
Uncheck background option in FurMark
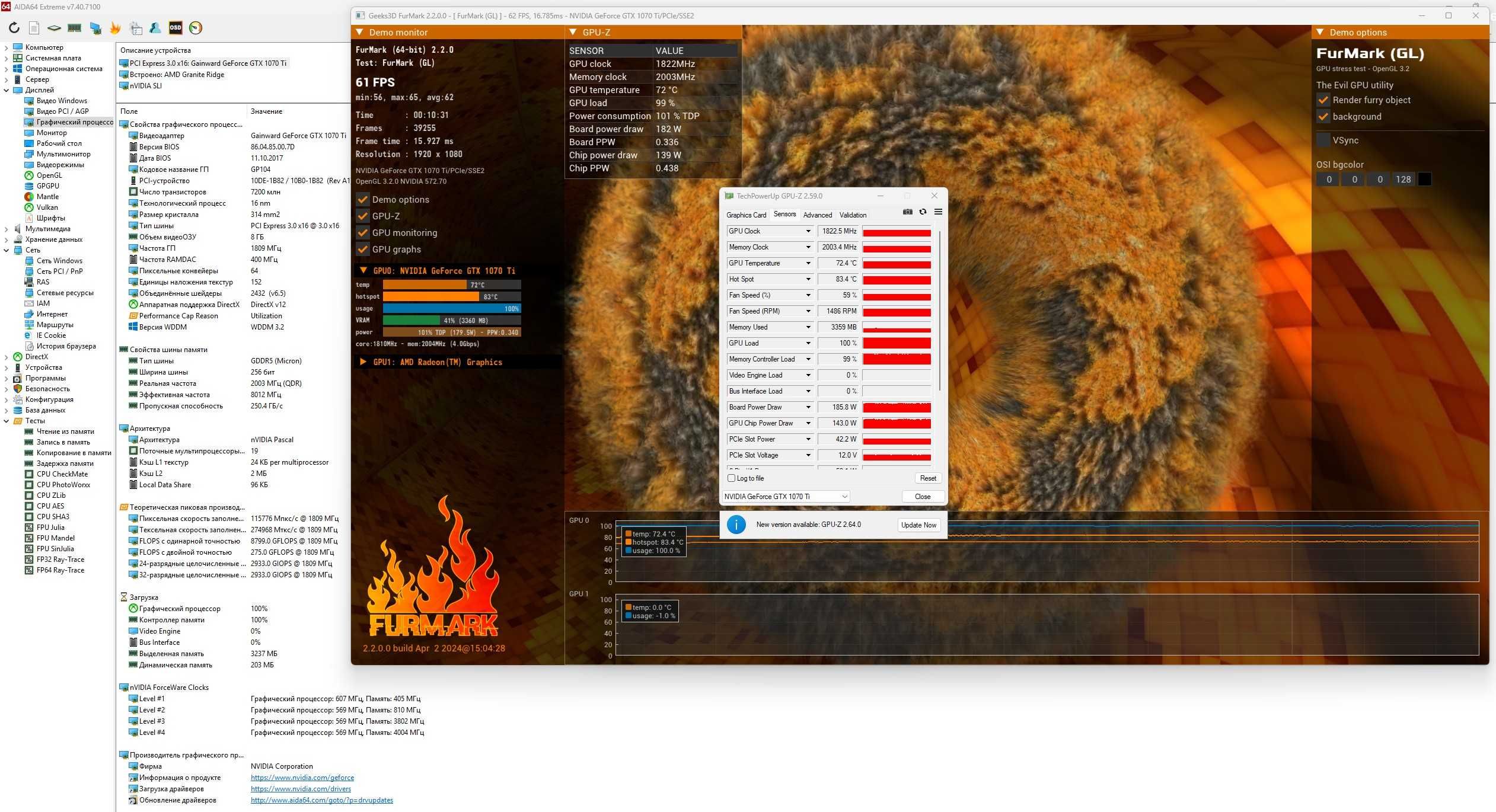point(1323,117)
